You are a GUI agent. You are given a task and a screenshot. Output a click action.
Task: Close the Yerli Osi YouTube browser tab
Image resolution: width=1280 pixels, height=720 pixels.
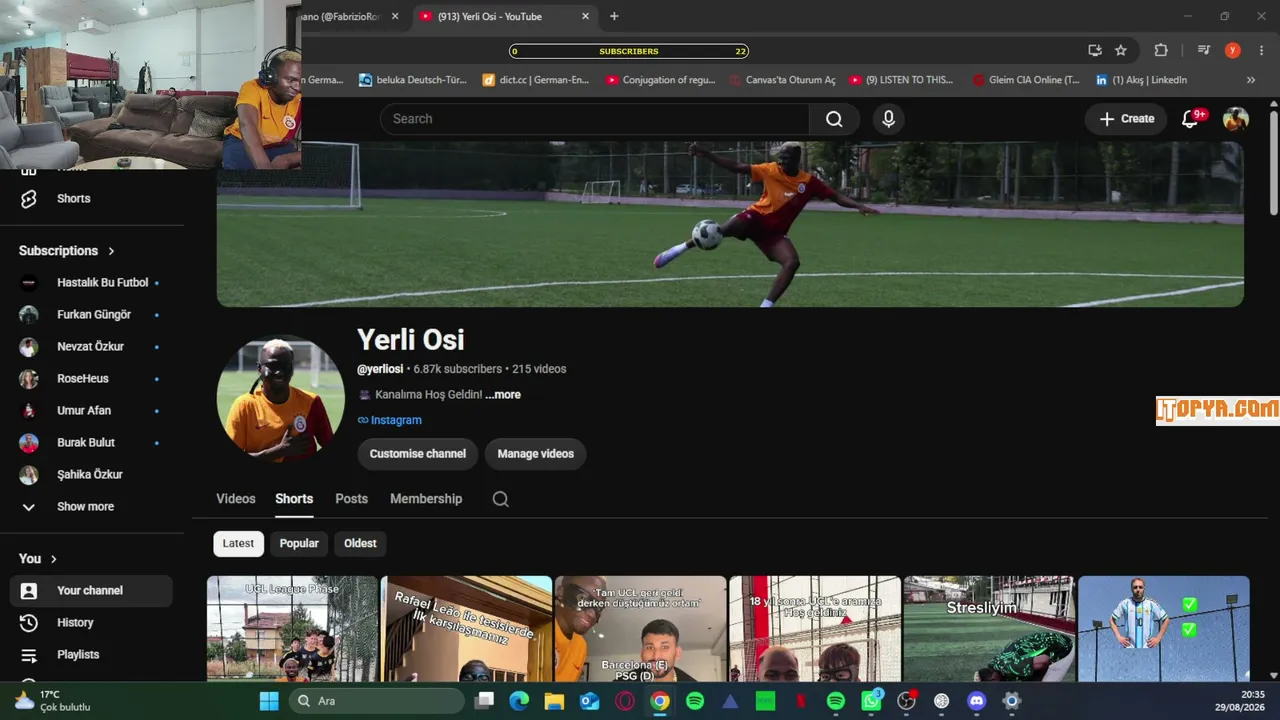click(586, 16)
